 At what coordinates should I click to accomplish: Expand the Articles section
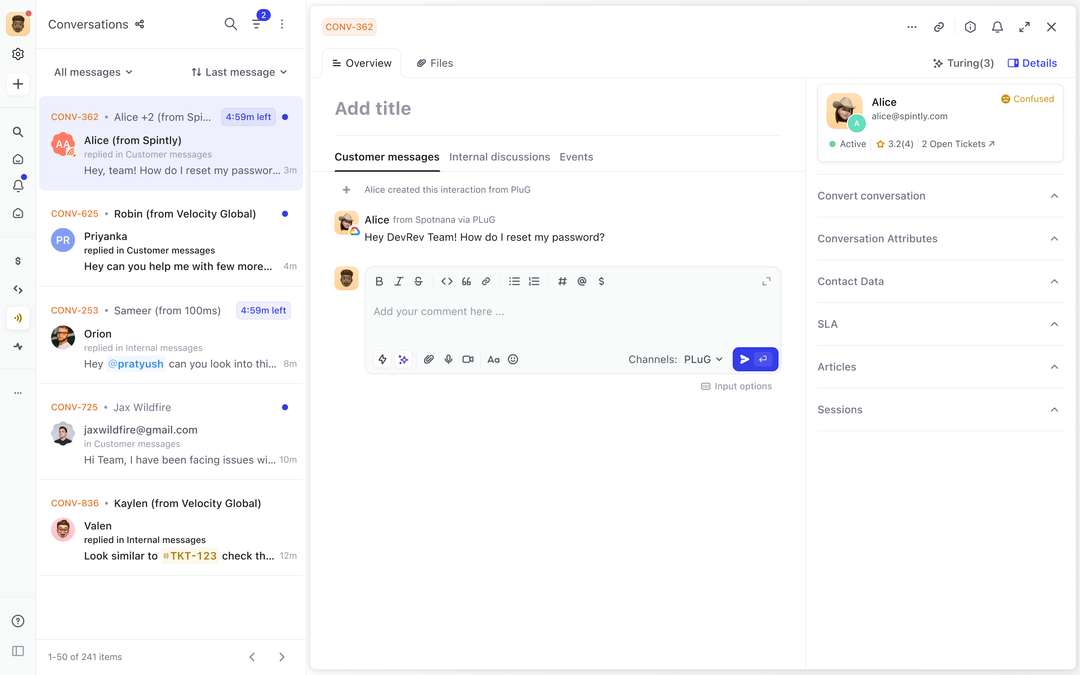tap(939, 367)
